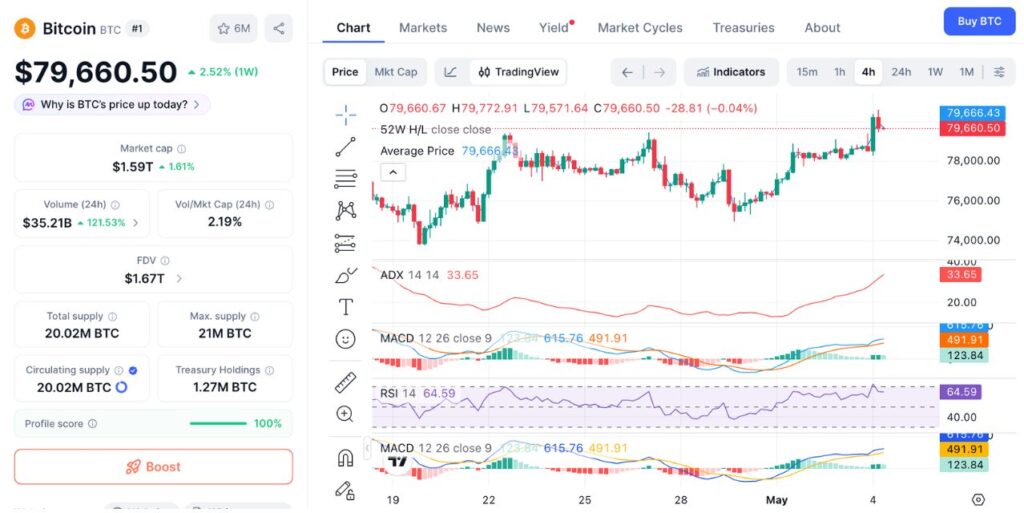
Task: Click the RSI 14 indicator label
Action: tap(398, 394)
